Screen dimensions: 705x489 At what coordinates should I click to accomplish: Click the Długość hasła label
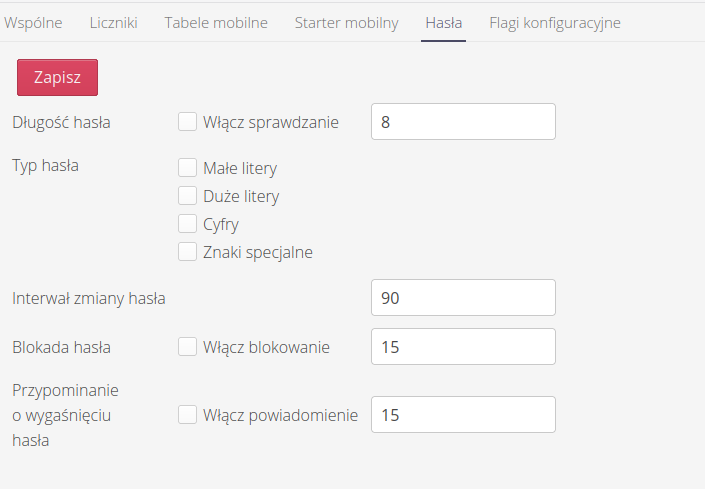(61, 123)
